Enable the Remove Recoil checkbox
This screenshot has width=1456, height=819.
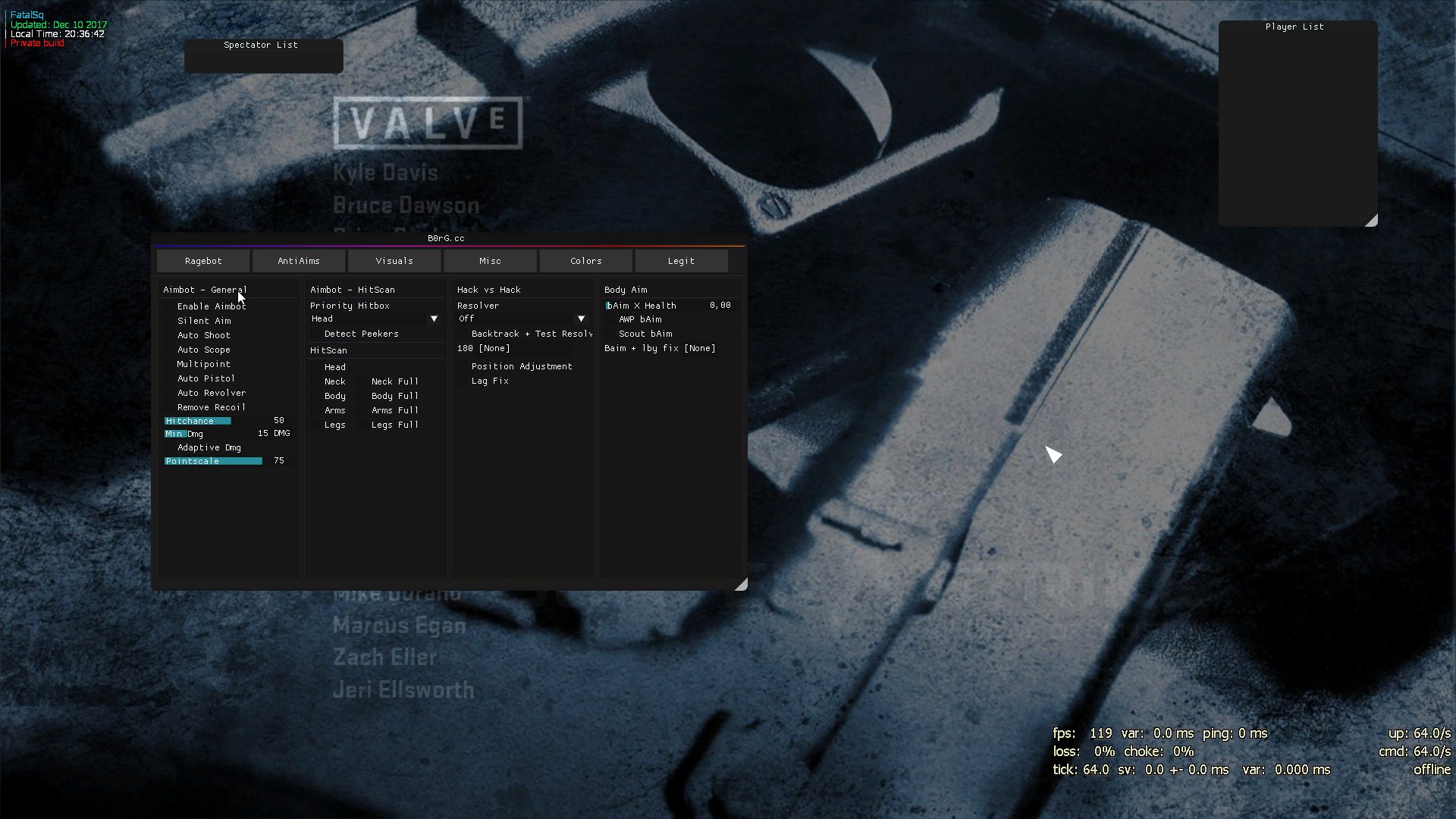pyautogui.click(x=170, y=408)
